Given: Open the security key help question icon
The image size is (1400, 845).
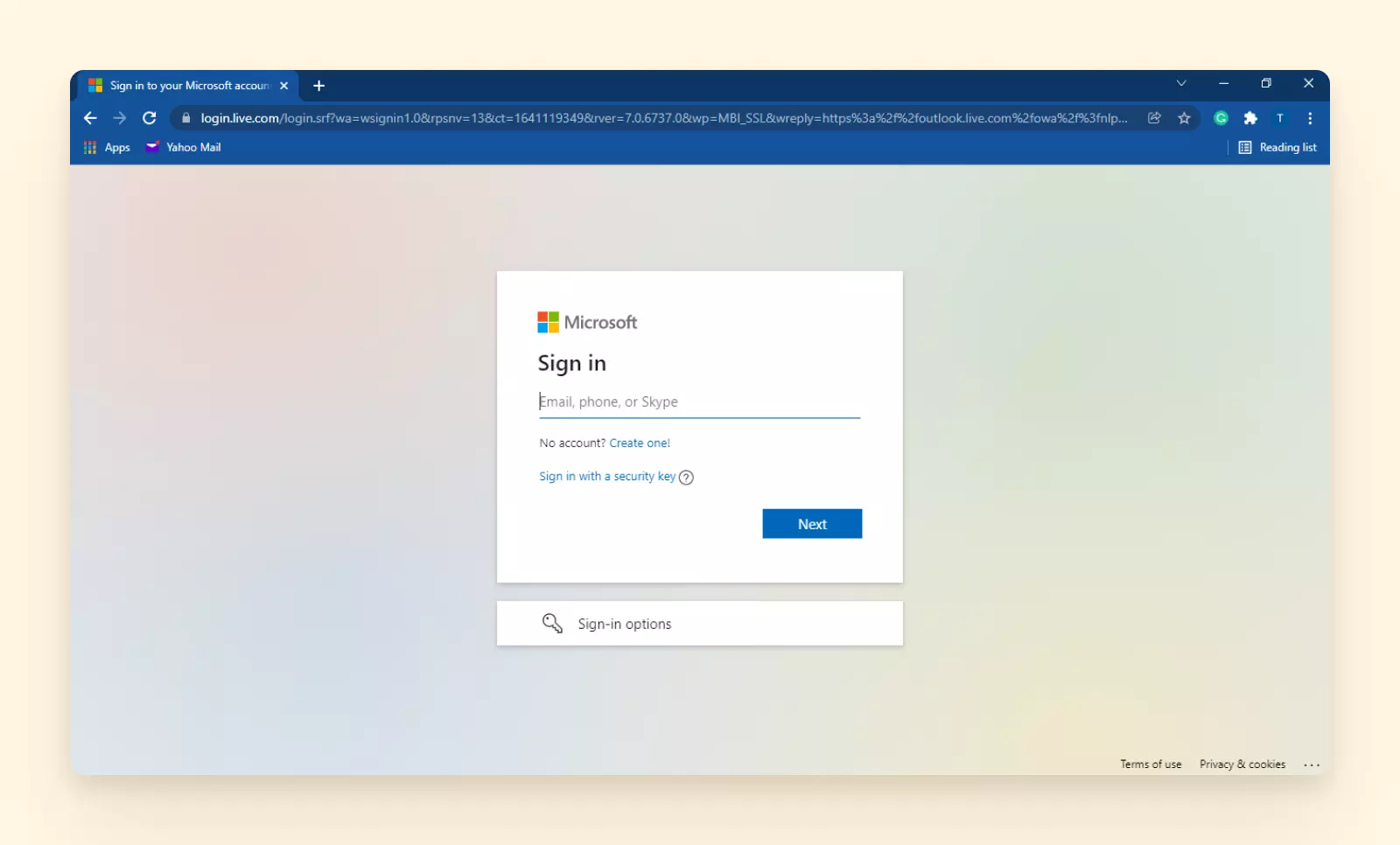Looking at the screenshot, I should coord(686,478).
